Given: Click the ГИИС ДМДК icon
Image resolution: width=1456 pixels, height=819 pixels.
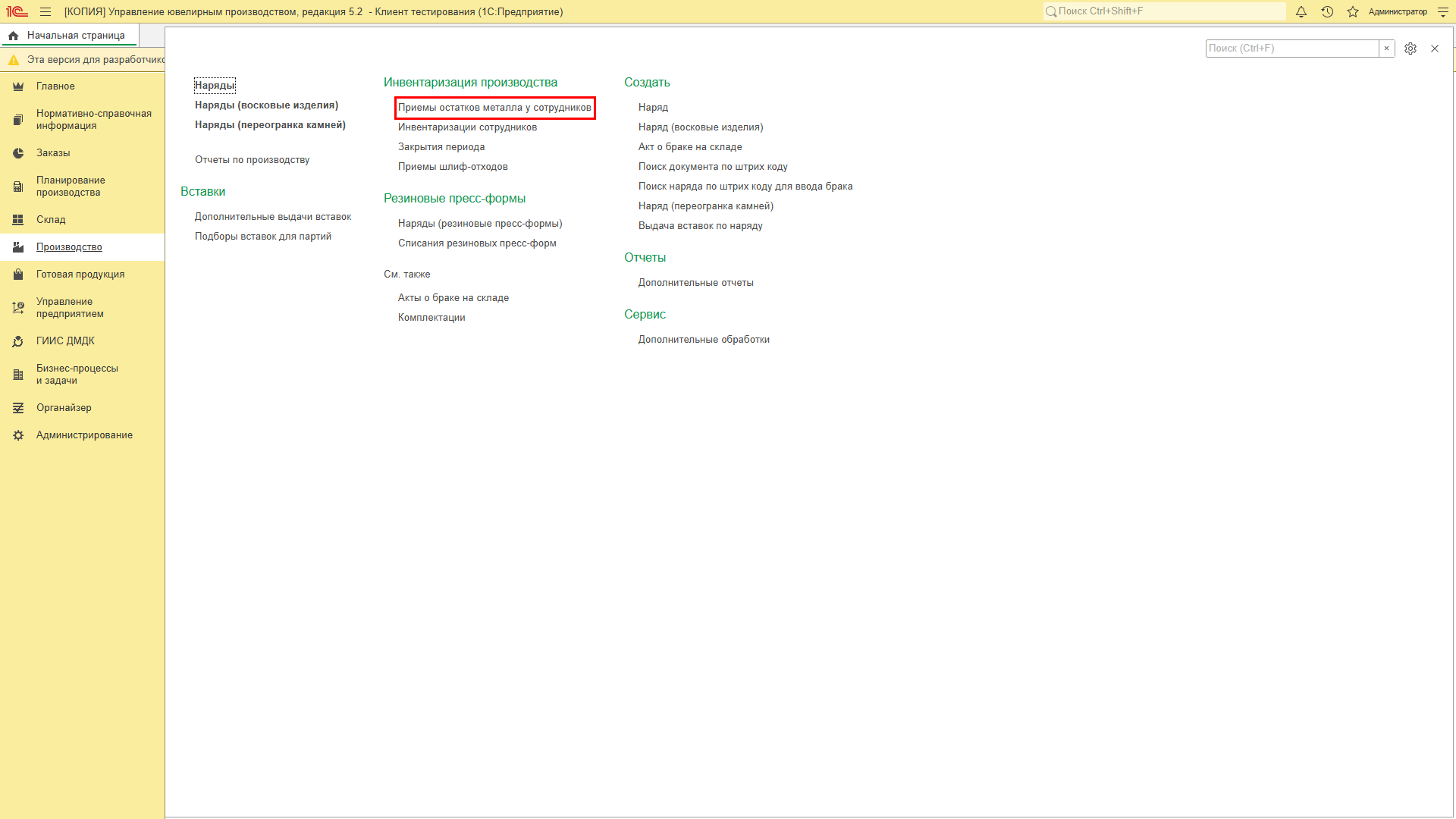Looking at the screenshot, I should point(18,341).
